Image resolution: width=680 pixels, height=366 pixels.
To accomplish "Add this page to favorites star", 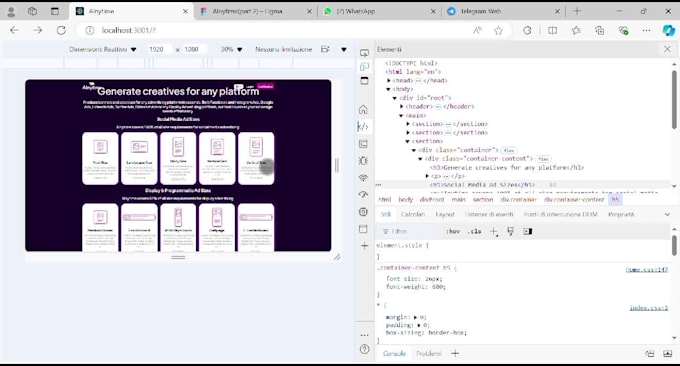I will click(x=499, y=30).
